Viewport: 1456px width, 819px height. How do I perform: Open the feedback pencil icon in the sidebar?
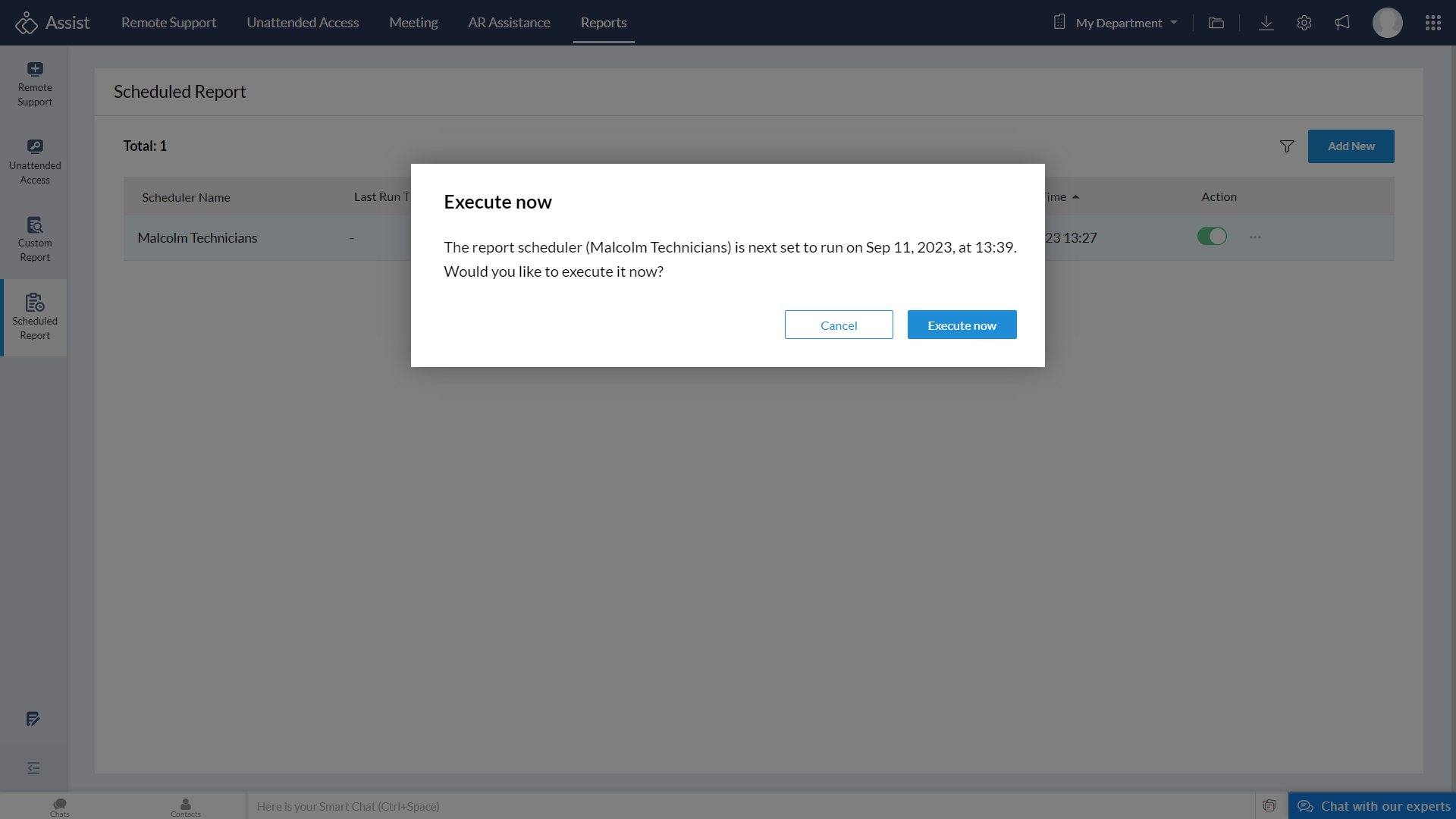tap(33, 719)
